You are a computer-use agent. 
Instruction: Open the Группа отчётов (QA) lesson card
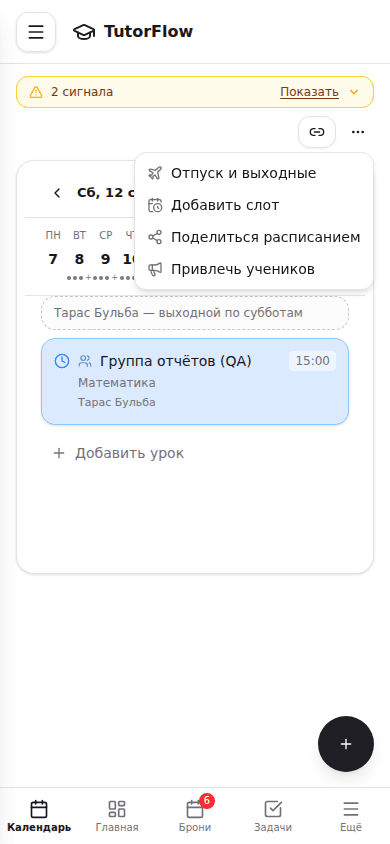point(195,382)
